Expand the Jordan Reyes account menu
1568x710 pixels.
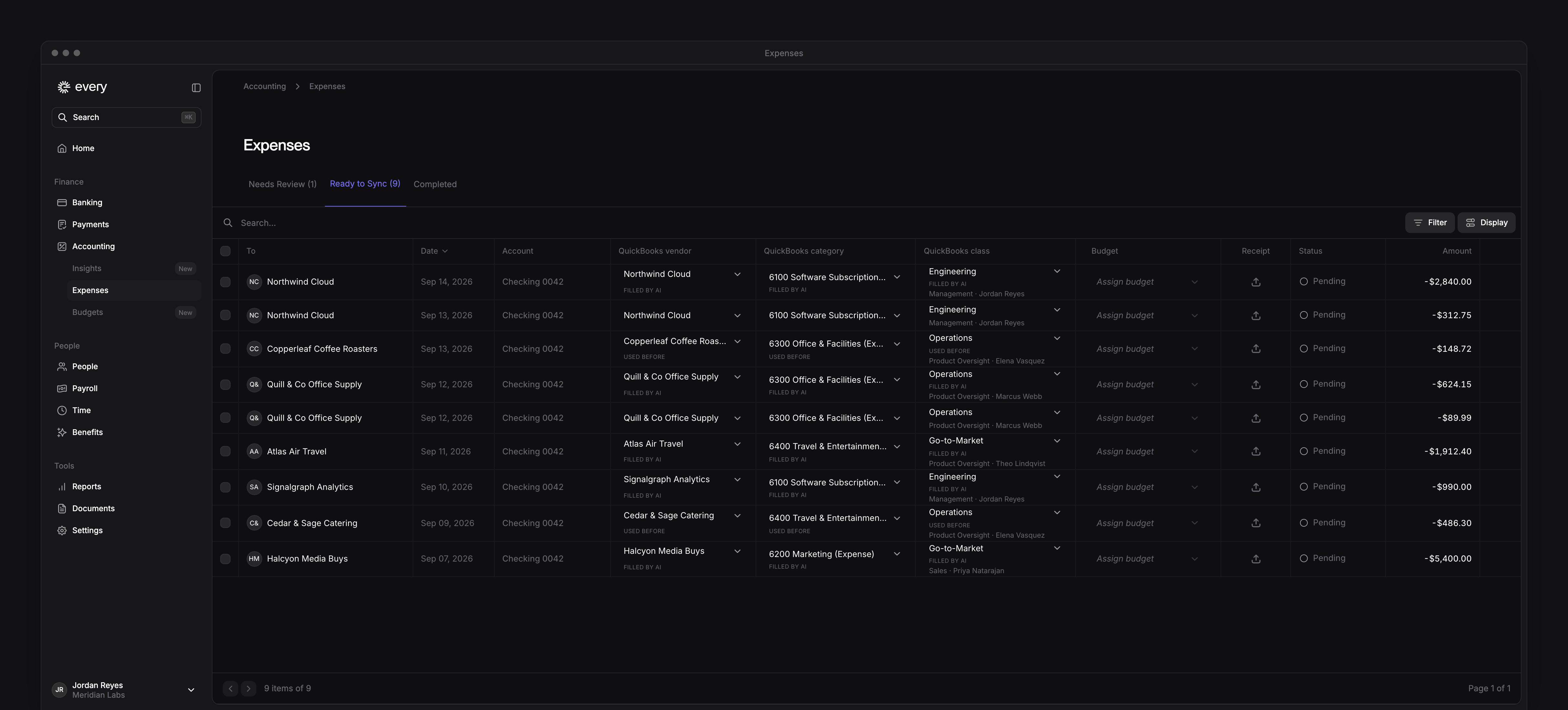(126, 690)
